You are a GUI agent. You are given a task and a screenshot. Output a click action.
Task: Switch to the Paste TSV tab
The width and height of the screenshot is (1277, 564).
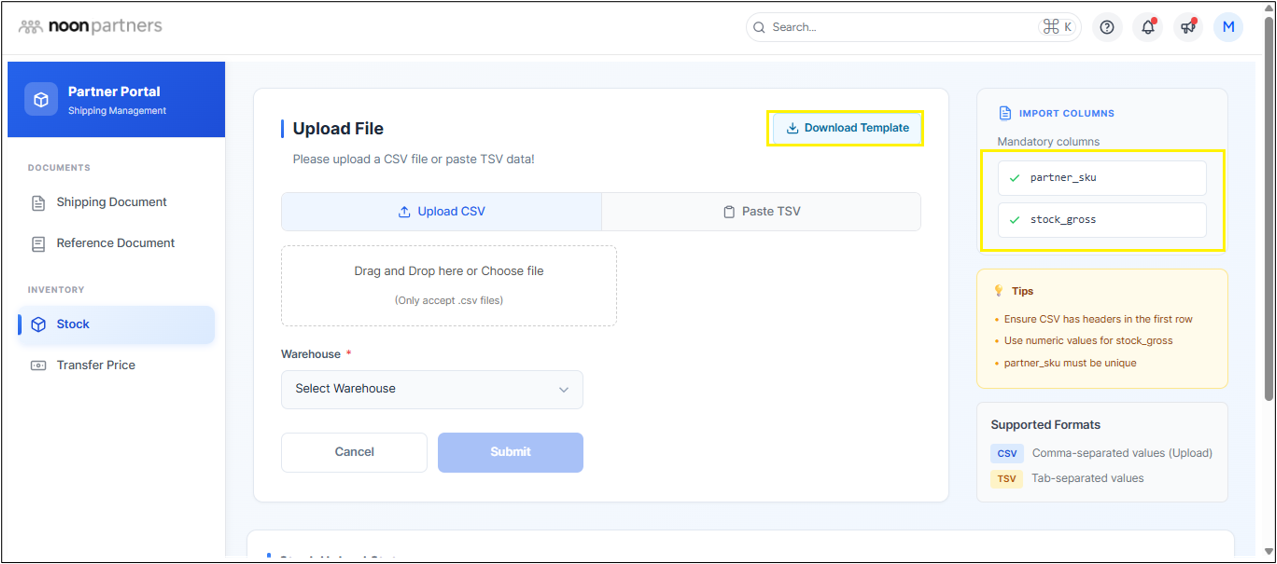pyautogui.click(x=761, y=212)
